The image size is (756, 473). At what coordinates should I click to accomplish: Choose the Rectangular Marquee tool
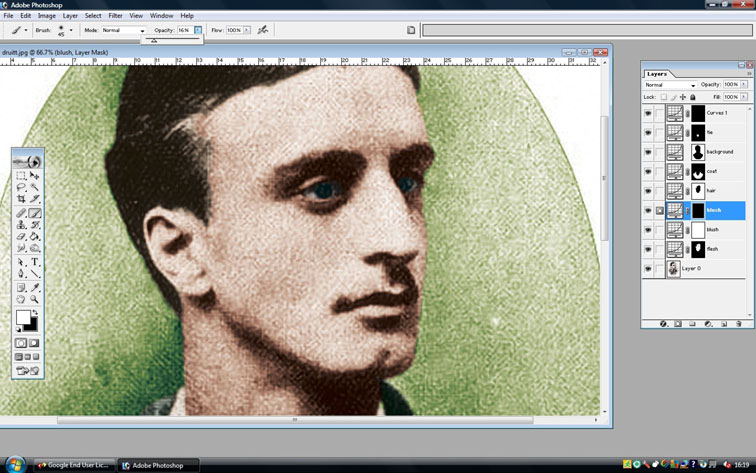point(21,175)
